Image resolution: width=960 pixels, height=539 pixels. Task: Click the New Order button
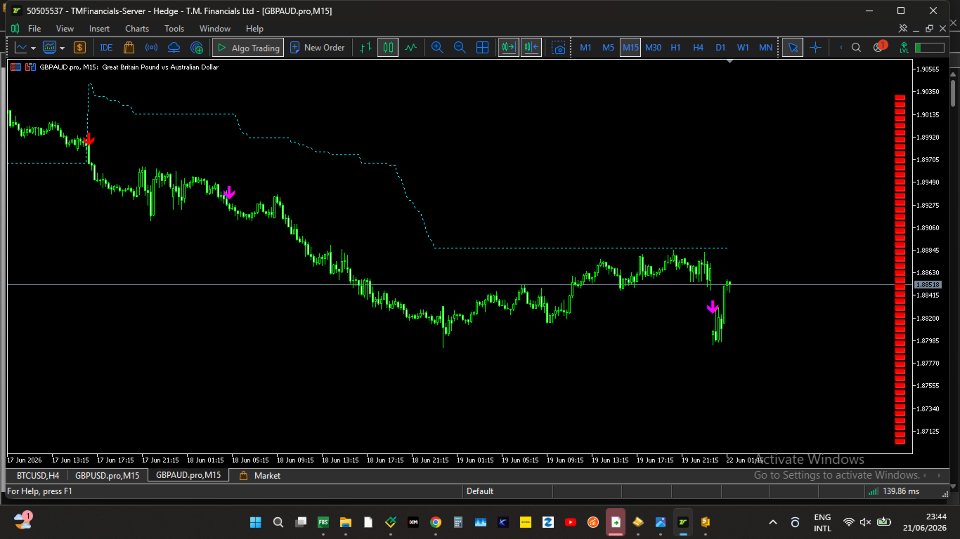pyautogui.click(x=317, y=47)
